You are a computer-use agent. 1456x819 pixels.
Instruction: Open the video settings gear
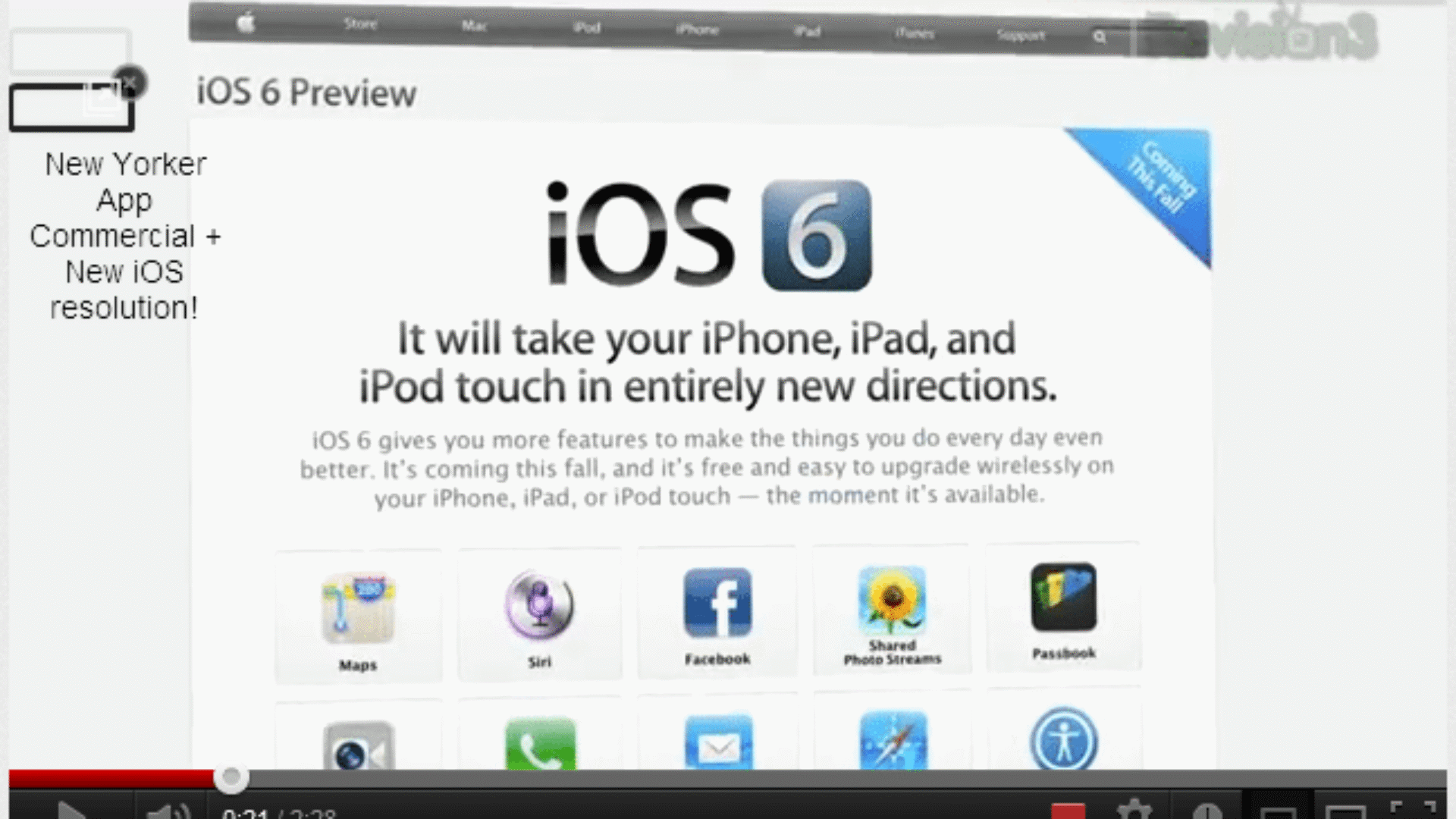pos(1134,810)
